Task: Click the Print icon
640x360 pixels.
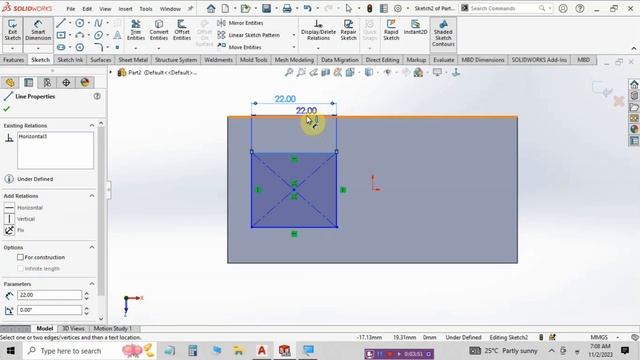Action: [287, 8]
